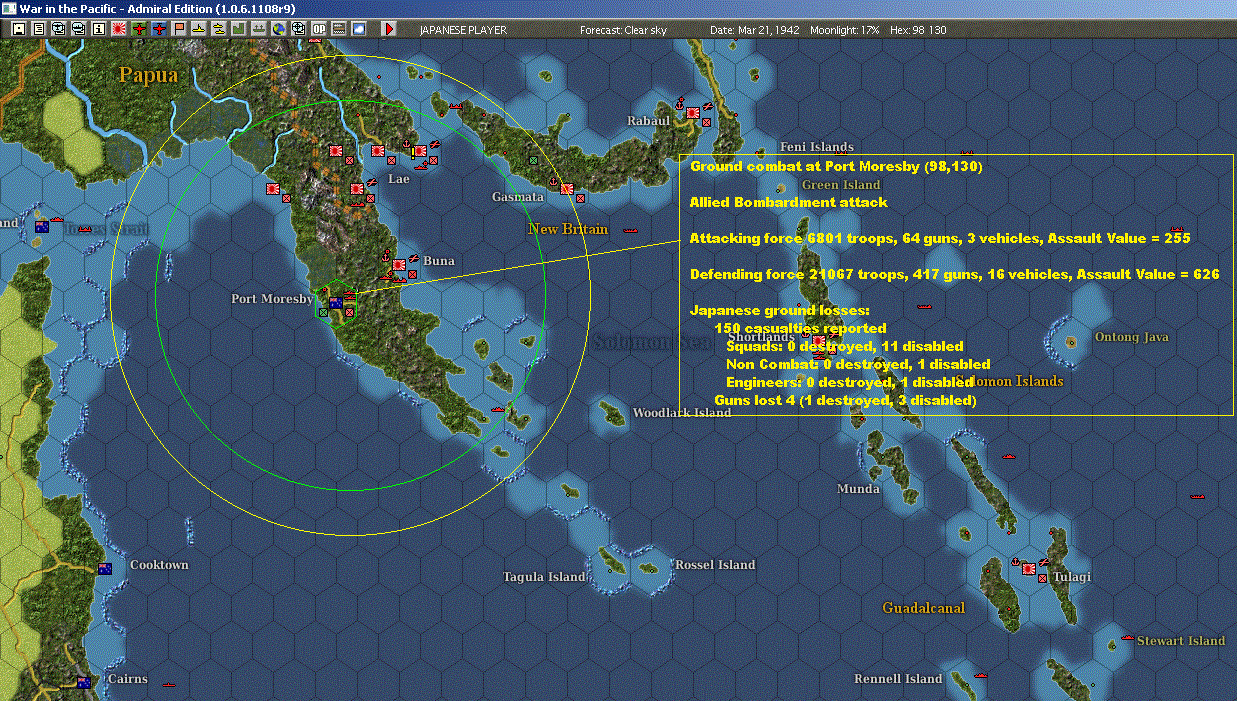Viewport: 1237px width, 701px height.
Task: Click the green ship with arrows icon
Action: pyautogui.click(x=259, y=29)
